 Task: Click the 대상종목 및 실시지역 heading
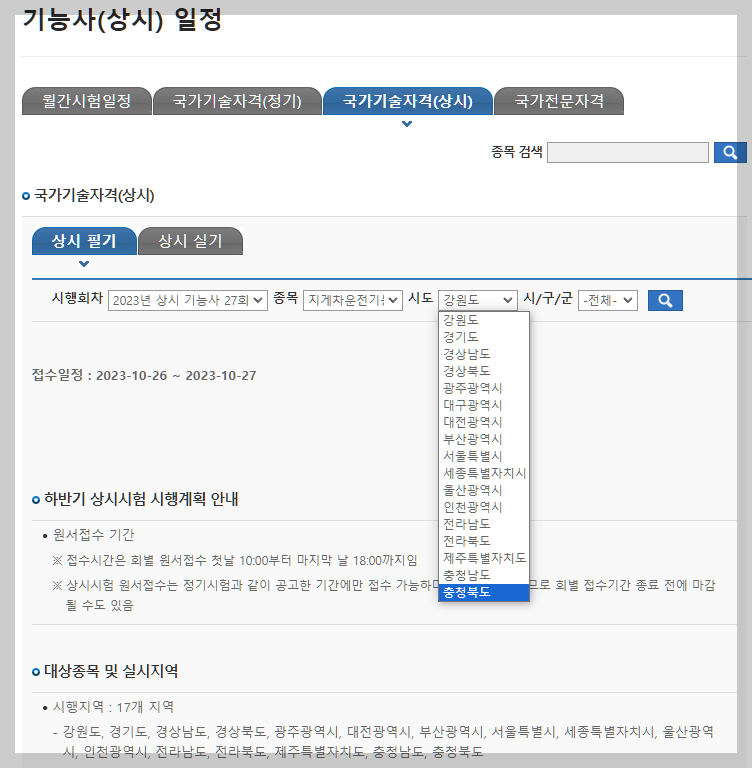[x=111, y=671]
